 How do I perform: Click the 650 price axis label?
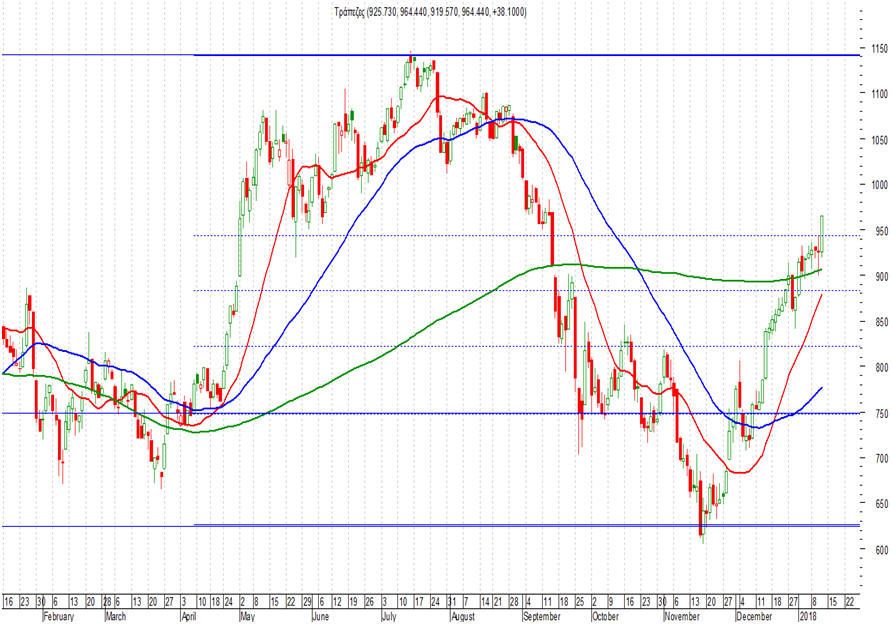pyautogui.click(x=881, y=503)
